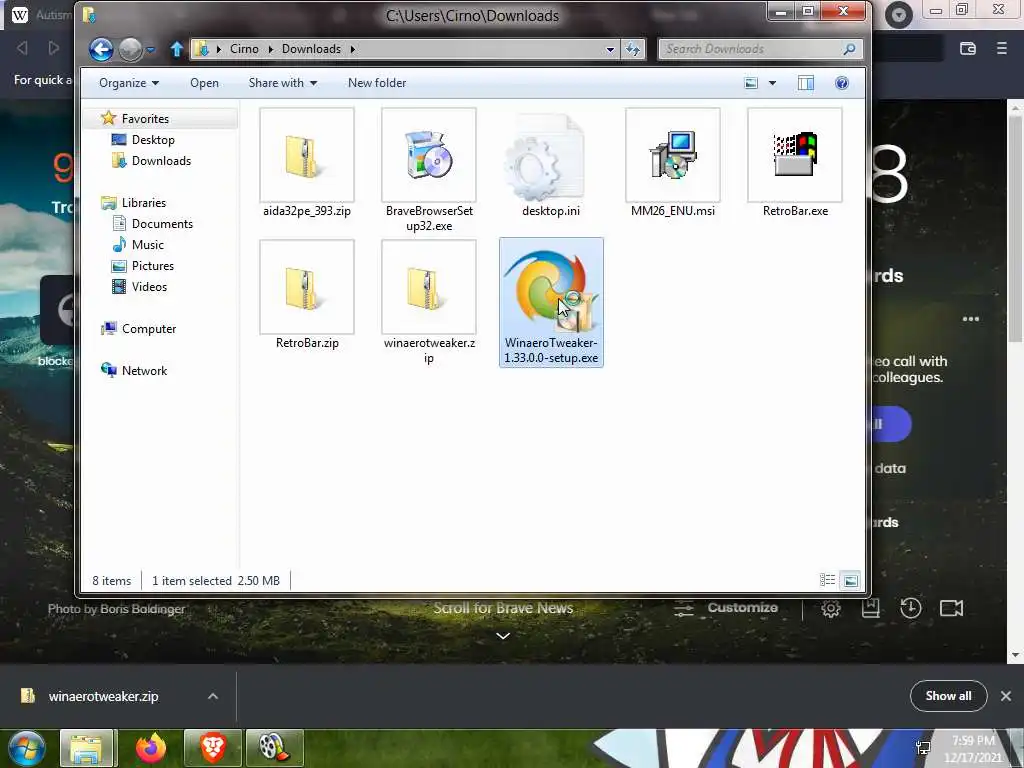The height and width of the screenshot is (768, 1024).
Task: Open Music library in navigation pane
Action: pyautogui.click(x=148, y=244)
